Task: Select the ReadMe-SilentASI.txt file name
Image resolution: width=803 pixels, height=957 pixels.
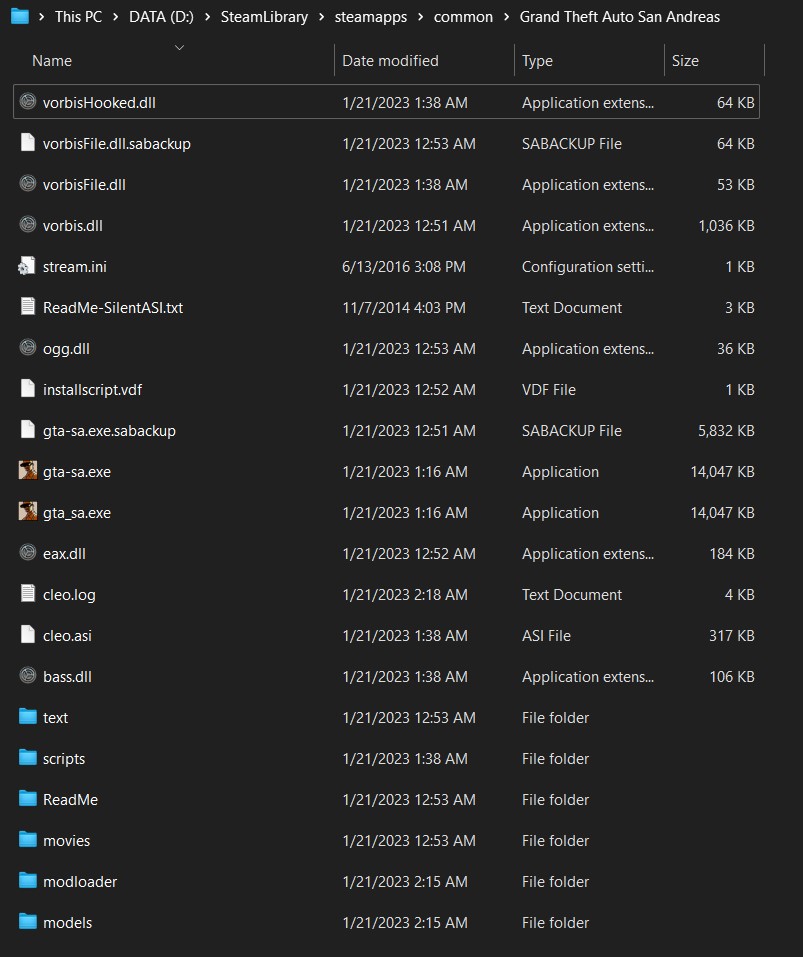Action: [x=113, y=308]
